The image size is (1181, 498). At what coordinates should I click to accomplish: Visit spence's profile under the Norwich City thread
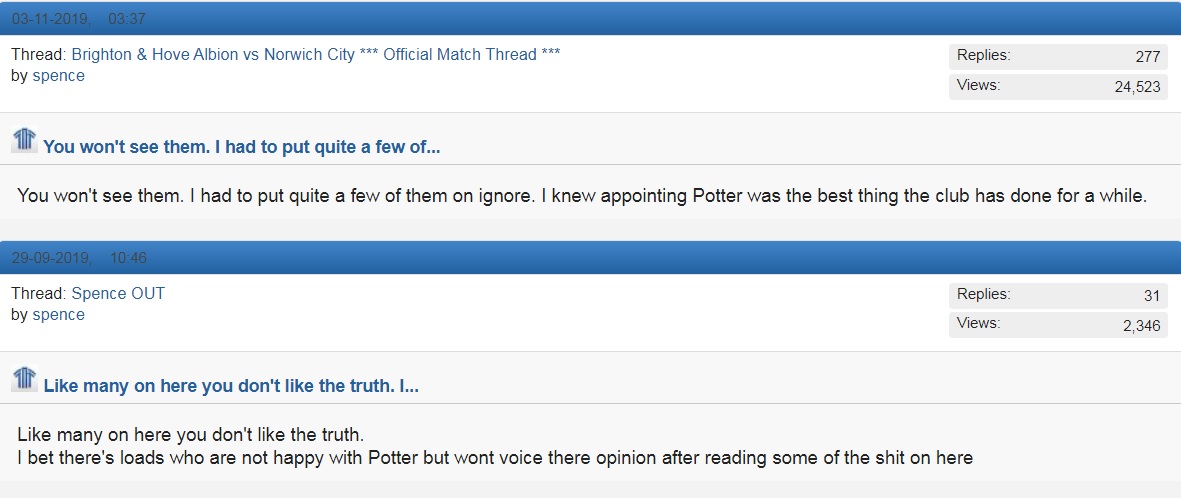59,76
